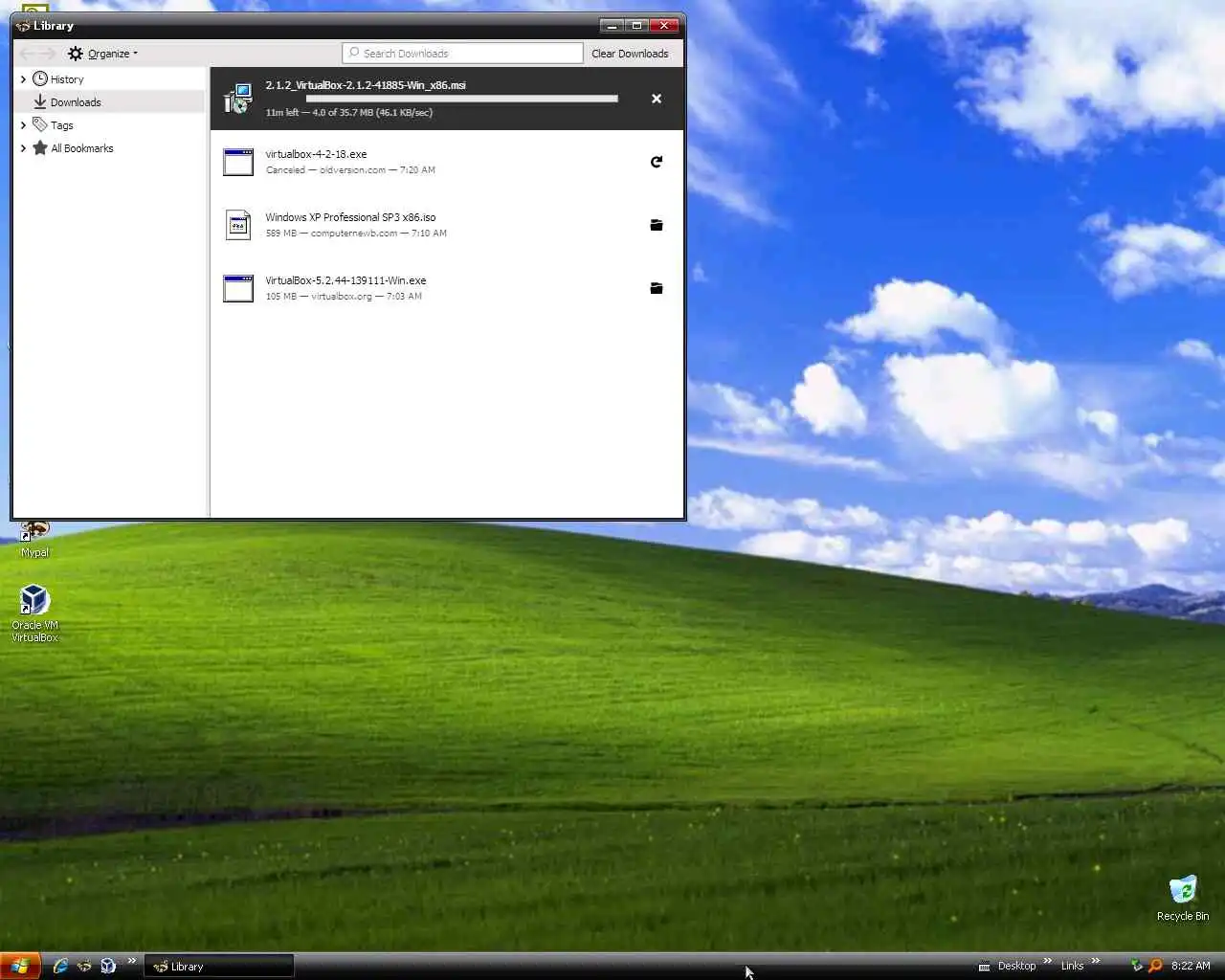The height and width of the screenshot is (980, 1225).
Task: Open containing folder for Windows XP Professional iso
Action: [x=657, y=225]
